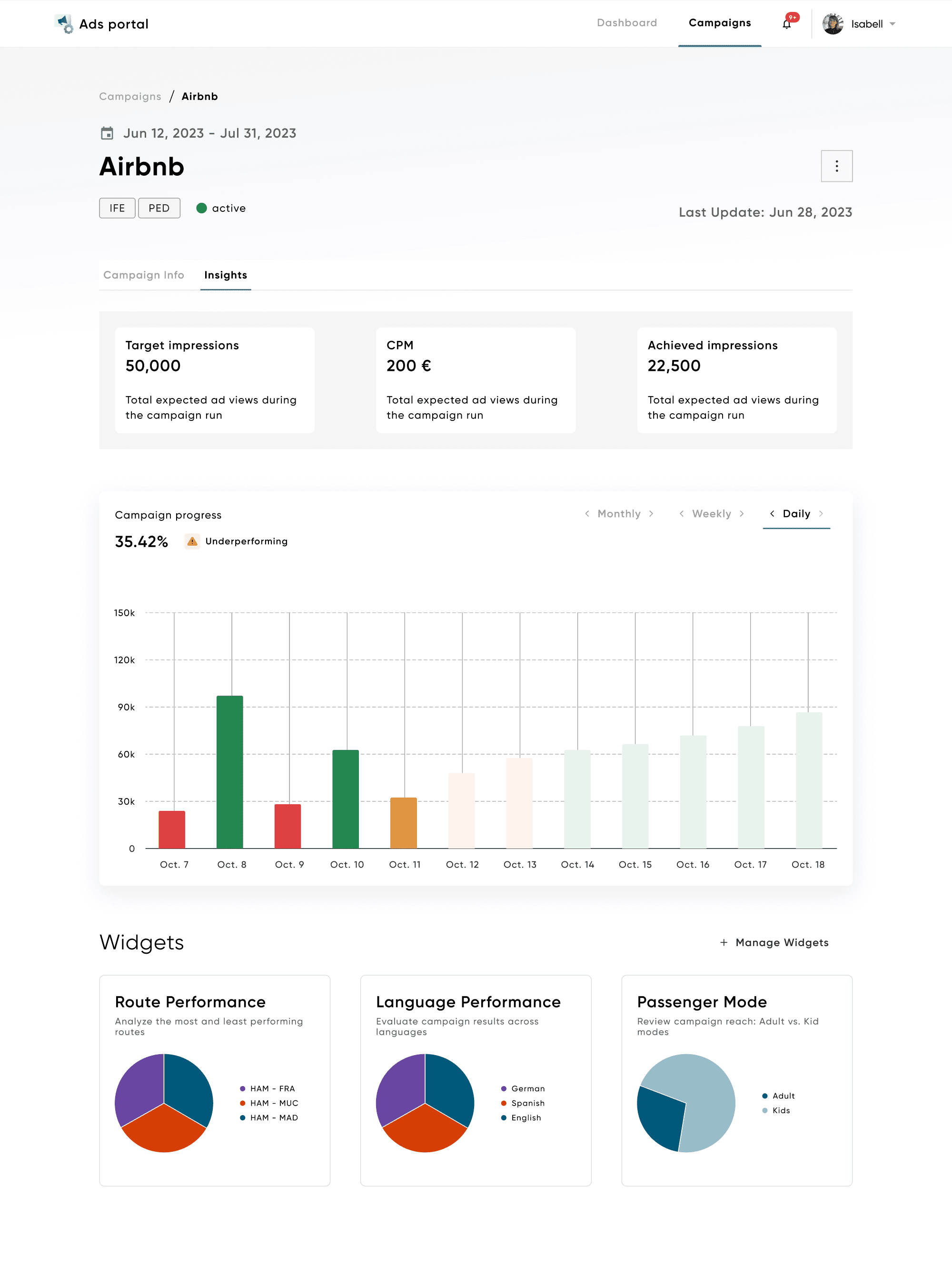Image resolution: width=952 pixels, height=1287 pixels.
Task: Click the calendar icon beside date range
Action: tap(107, 134)
